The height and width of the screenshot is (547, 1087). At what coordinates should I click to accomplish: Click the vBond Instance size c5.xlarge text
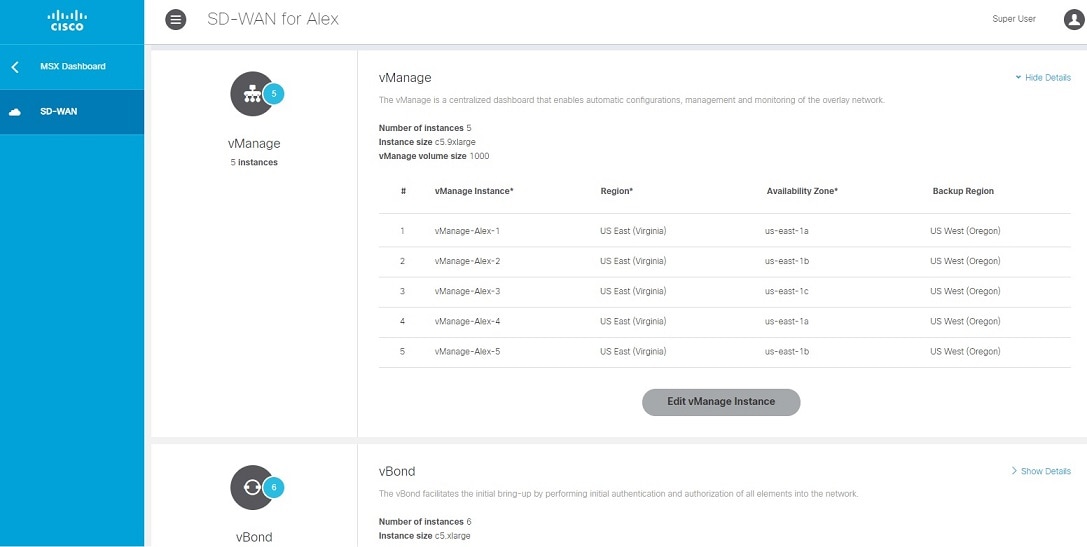tap(425, 536)
